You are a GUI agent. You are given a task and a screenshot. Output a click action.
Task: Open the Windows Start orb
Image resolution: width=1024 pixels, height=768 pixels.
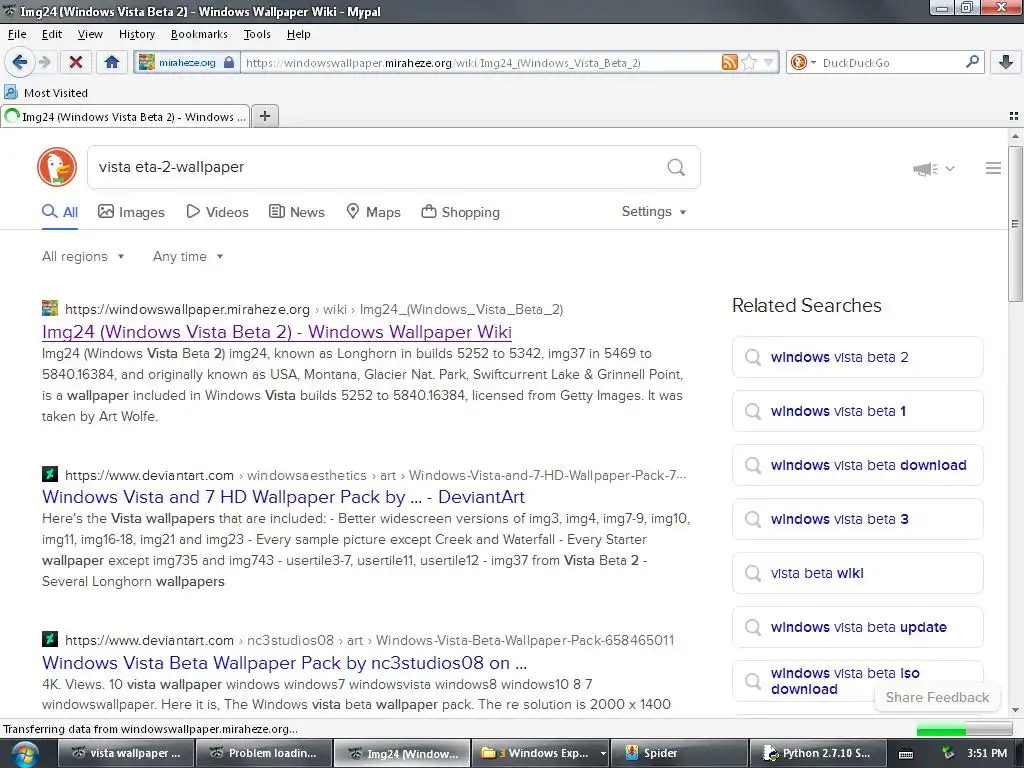(x=24, y=753)
